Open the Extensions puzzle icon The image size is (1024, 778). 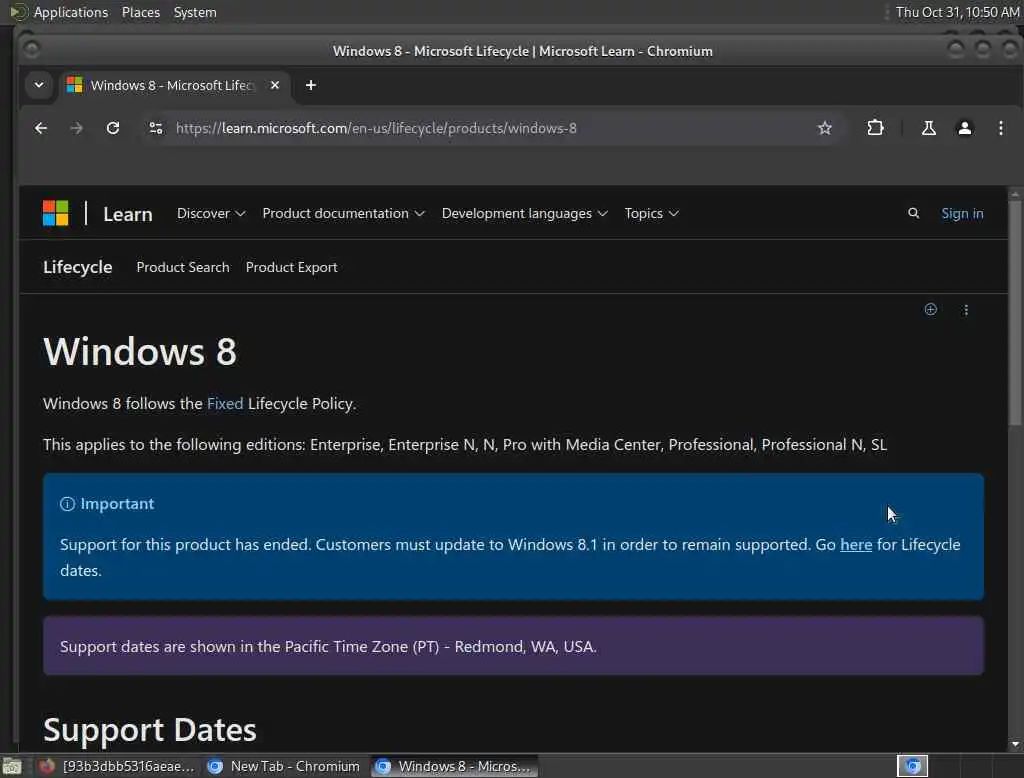click(875, 128)
